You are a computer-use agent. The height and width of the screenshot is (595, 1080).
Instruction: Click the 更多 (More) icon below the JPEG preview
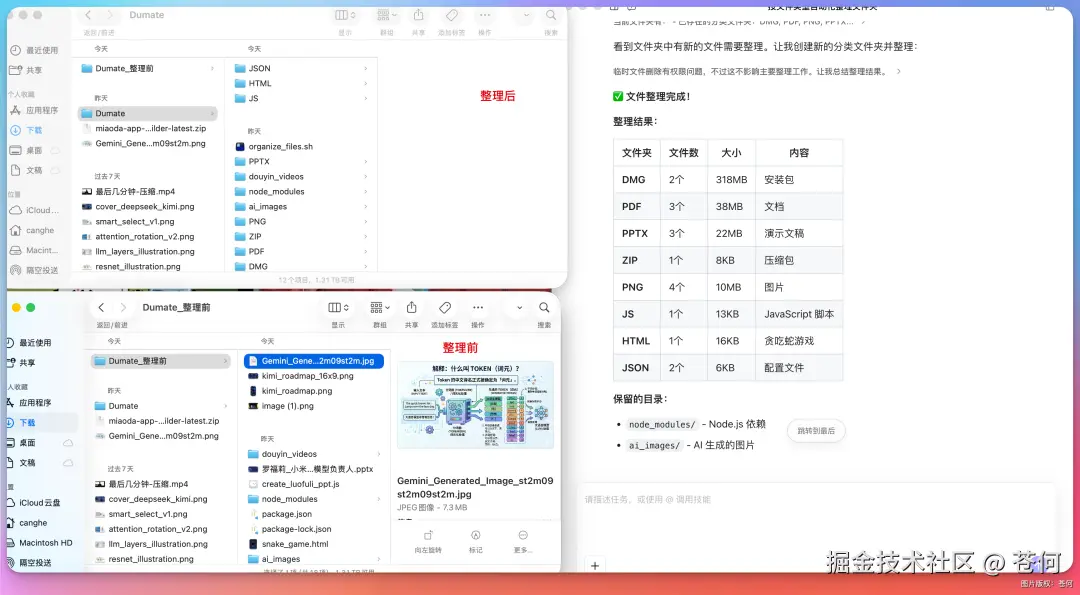click(521, 538)
